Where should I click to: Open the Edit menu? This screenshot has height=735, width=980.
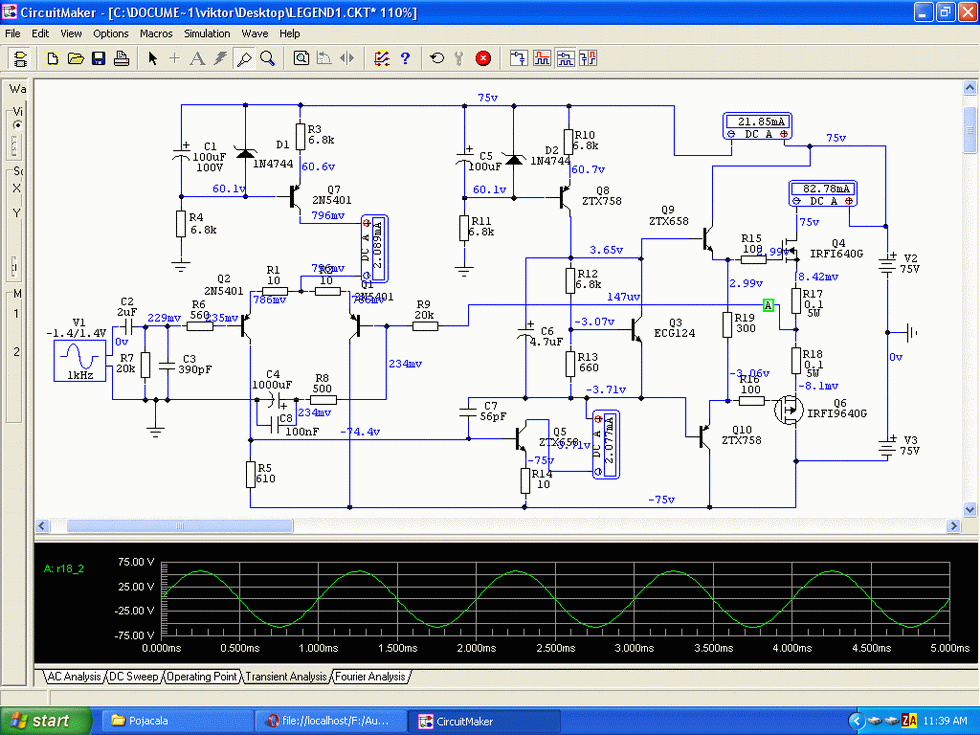[x=40, y=34]
